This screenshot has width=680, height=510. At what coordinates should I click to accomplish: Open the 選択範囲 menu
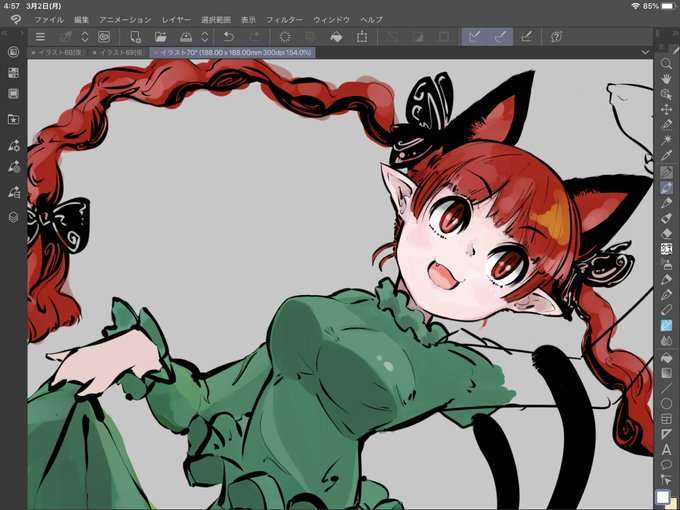click(x=216, y=20)
